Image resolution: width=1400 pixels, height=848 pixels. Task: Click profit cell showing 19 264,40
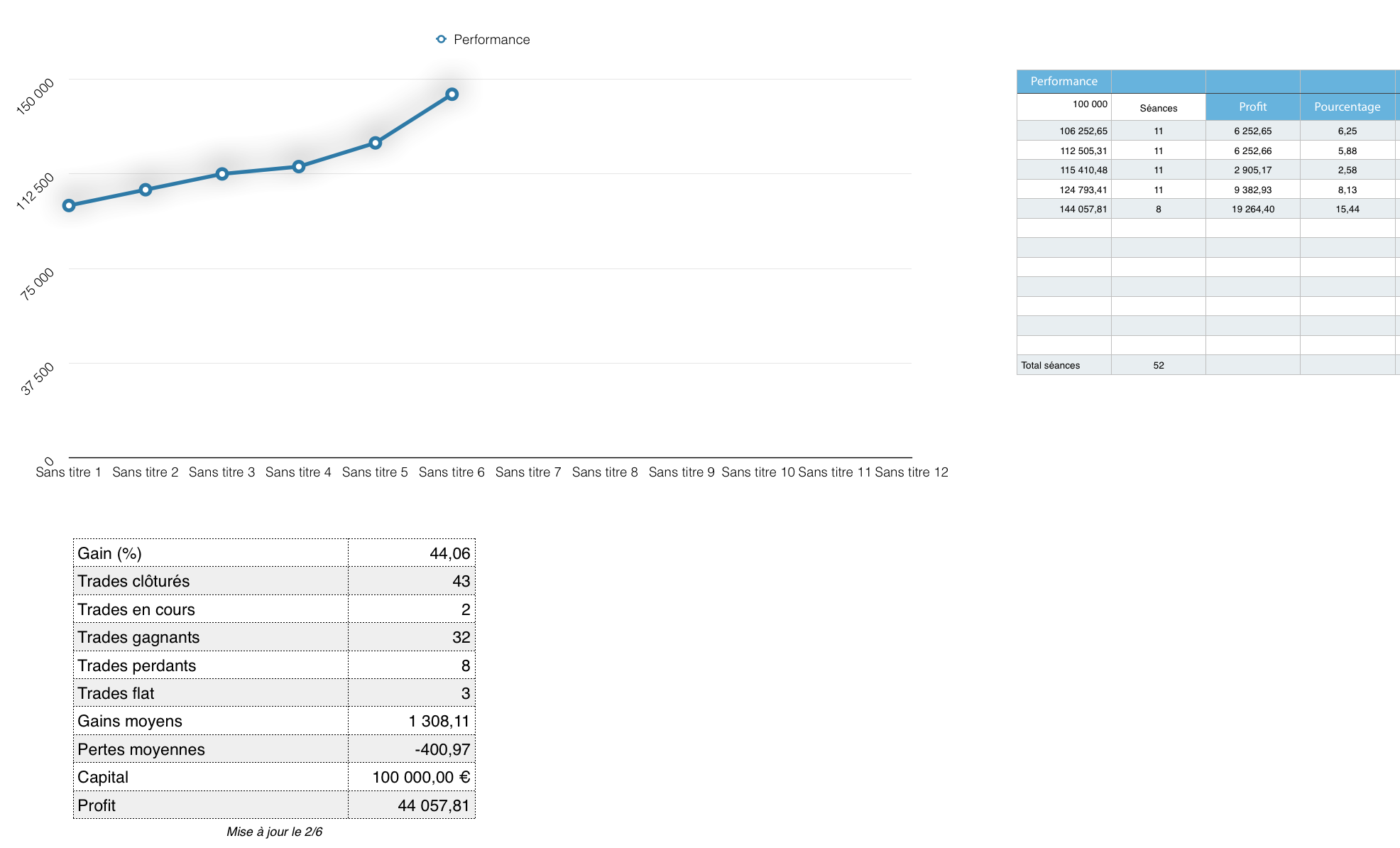pos(1252,210)
